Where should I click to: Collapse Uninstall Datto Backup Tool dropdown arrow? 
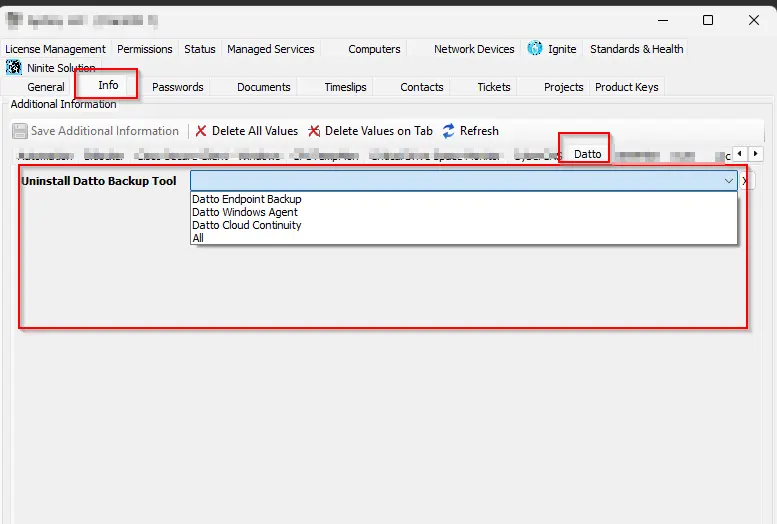[728, 181]
